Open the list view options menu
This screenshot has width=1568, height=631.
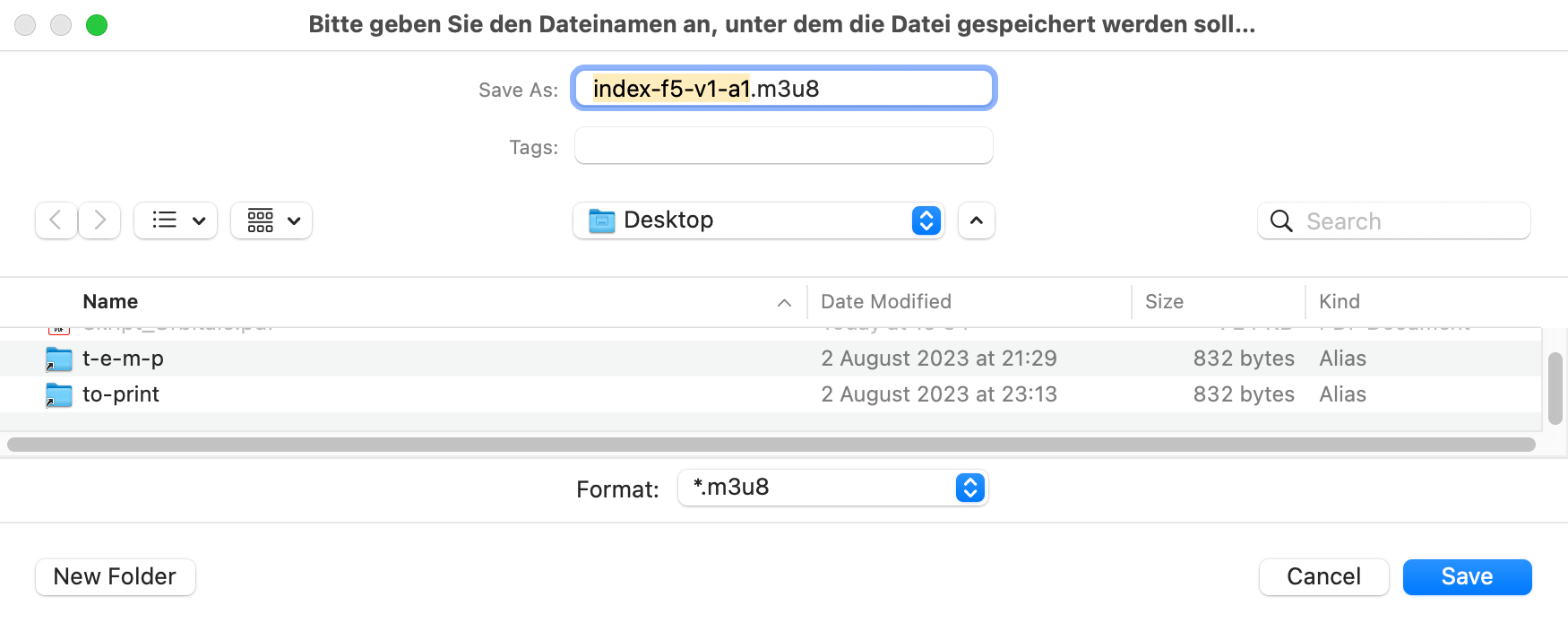176,220
